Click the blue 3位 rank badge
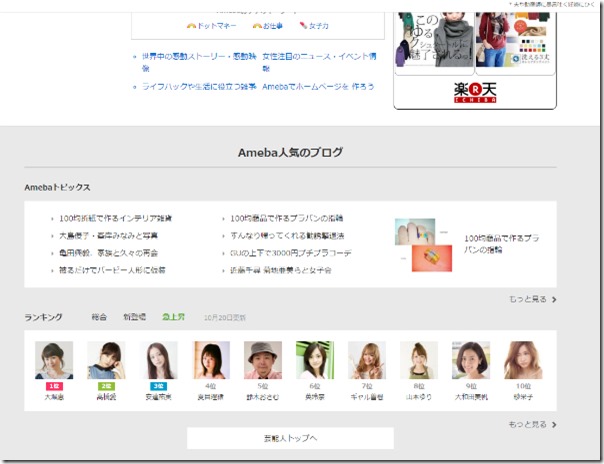The height and width of the screenshot is (464, 604). coord(158,386)
